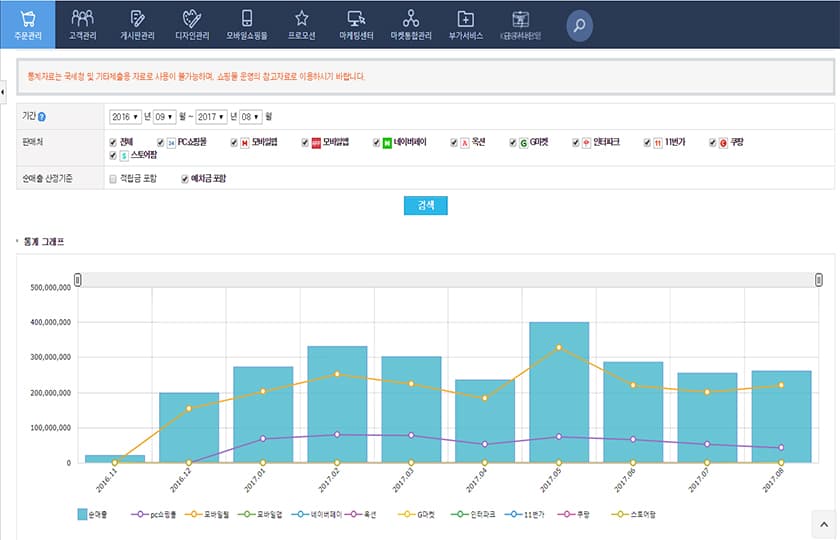Viewport: 840px width, 540px height.
Task: Click the G마켓 G logo icon
Action: pyautogui.click(x=523, y=142)
